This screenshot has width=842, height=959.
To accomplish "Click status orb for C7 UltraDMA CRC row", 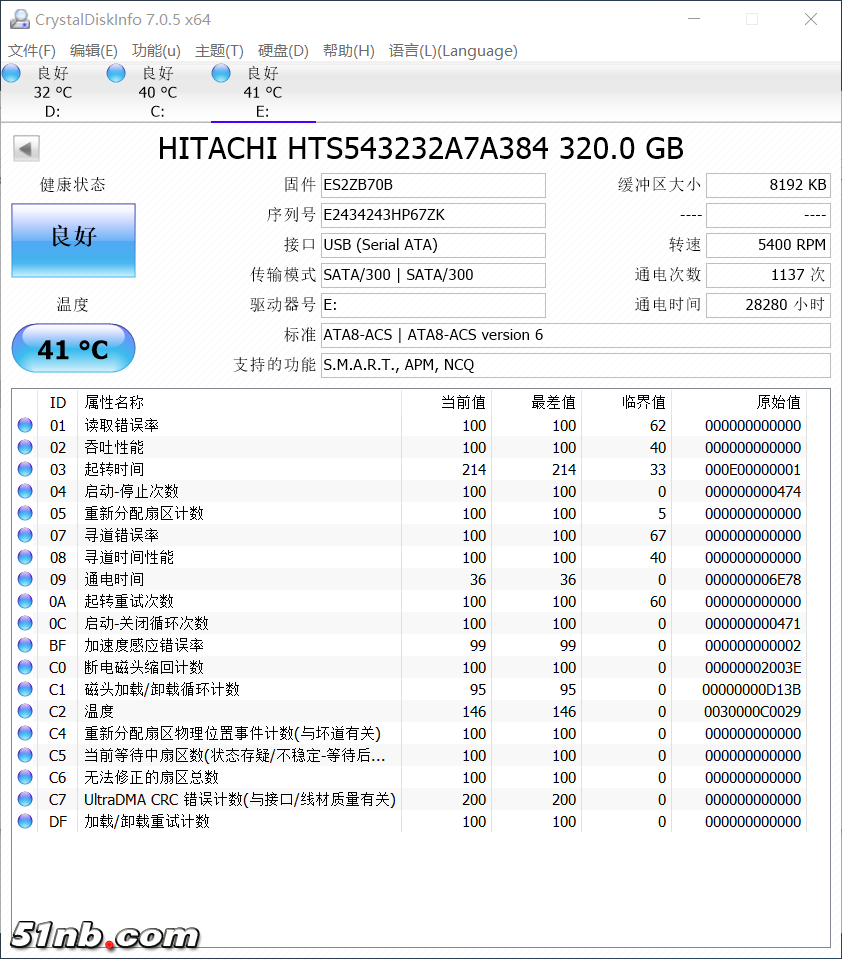I will tap(25, 800).
